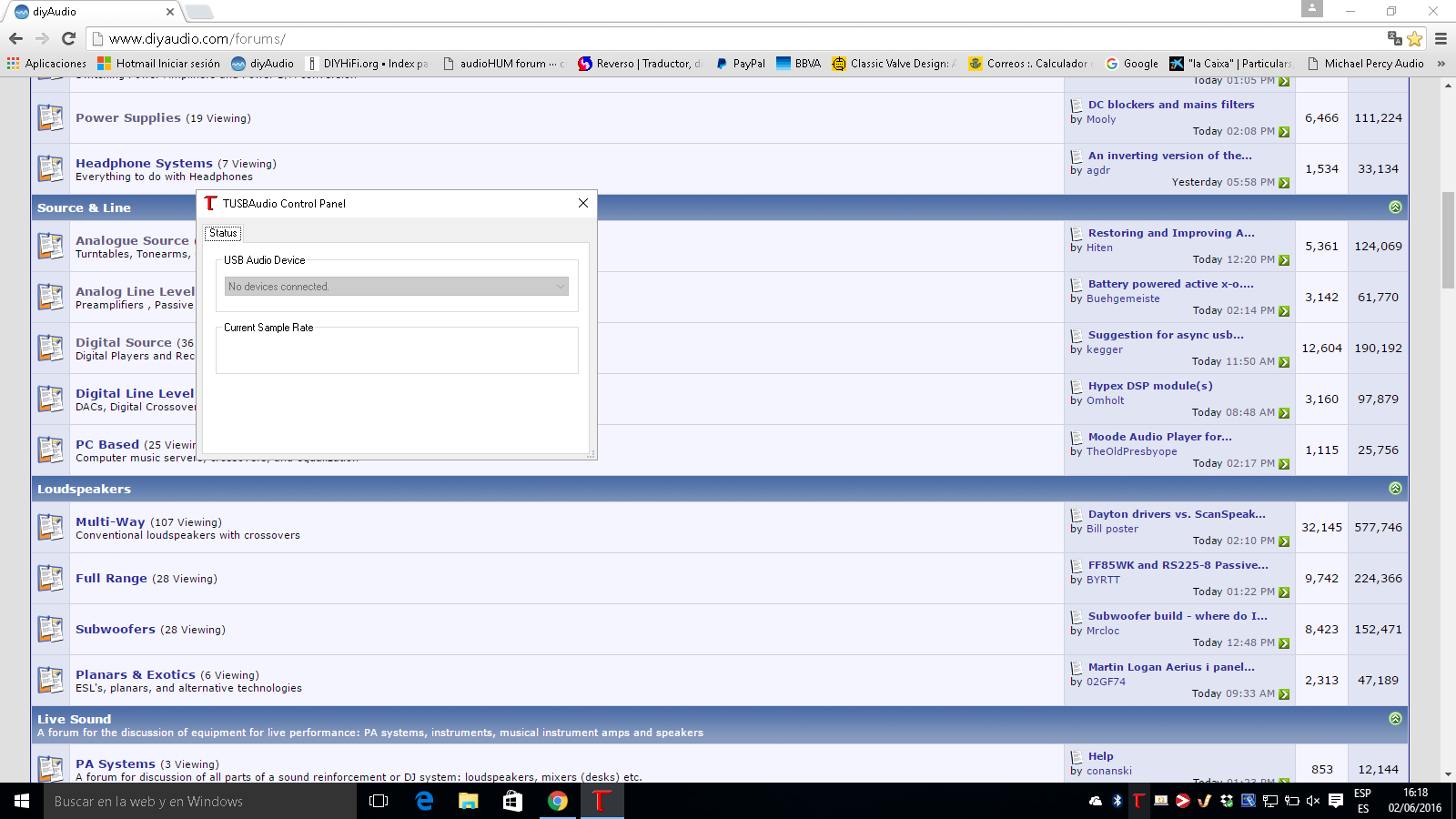Click the page vertical scrollbar thumb
Image resolution: width=1456 pixels, height=819 pixels.
(x=1448, y=240)
